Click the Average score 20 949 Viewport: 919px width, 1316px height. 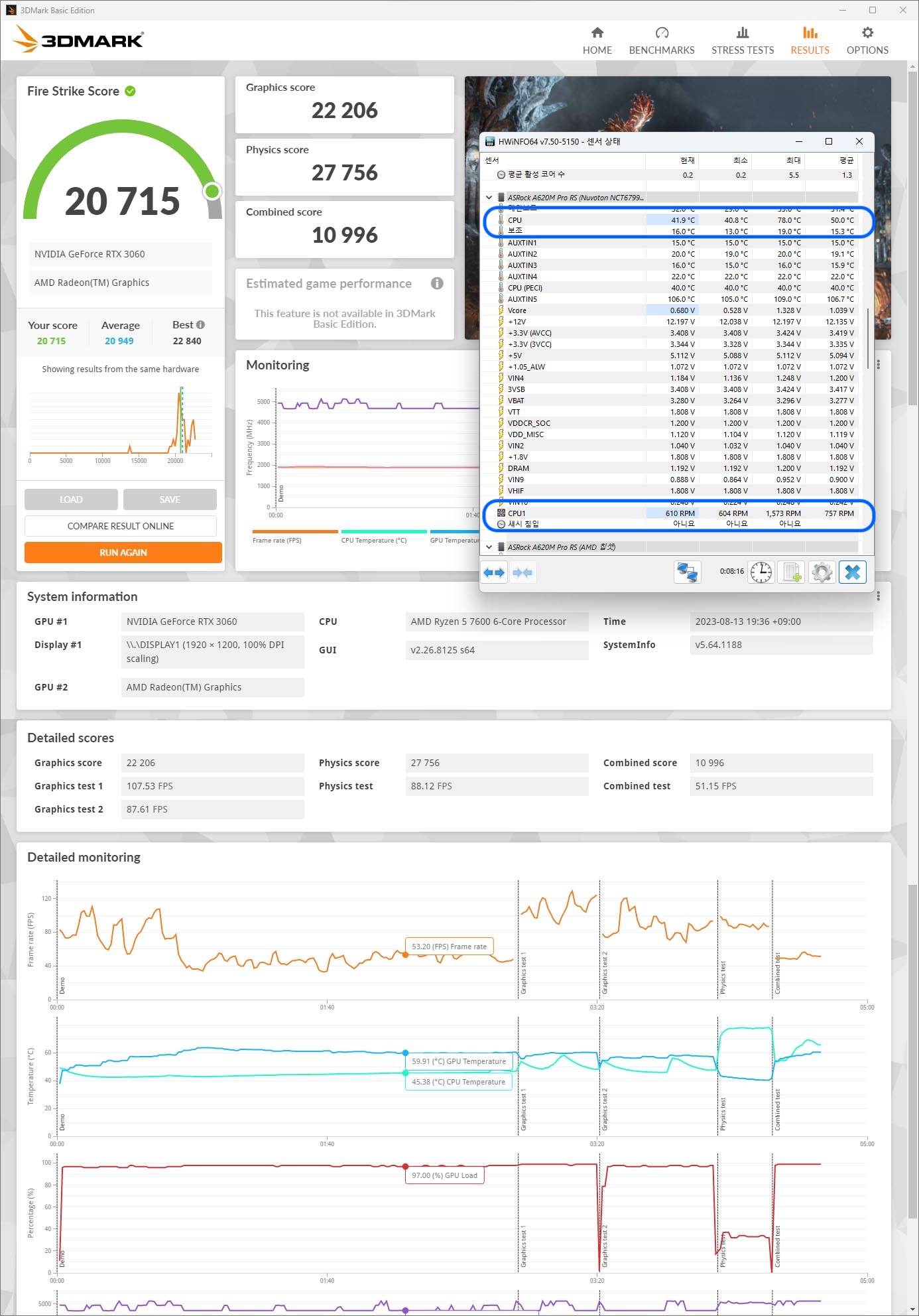tap(119, 341)
